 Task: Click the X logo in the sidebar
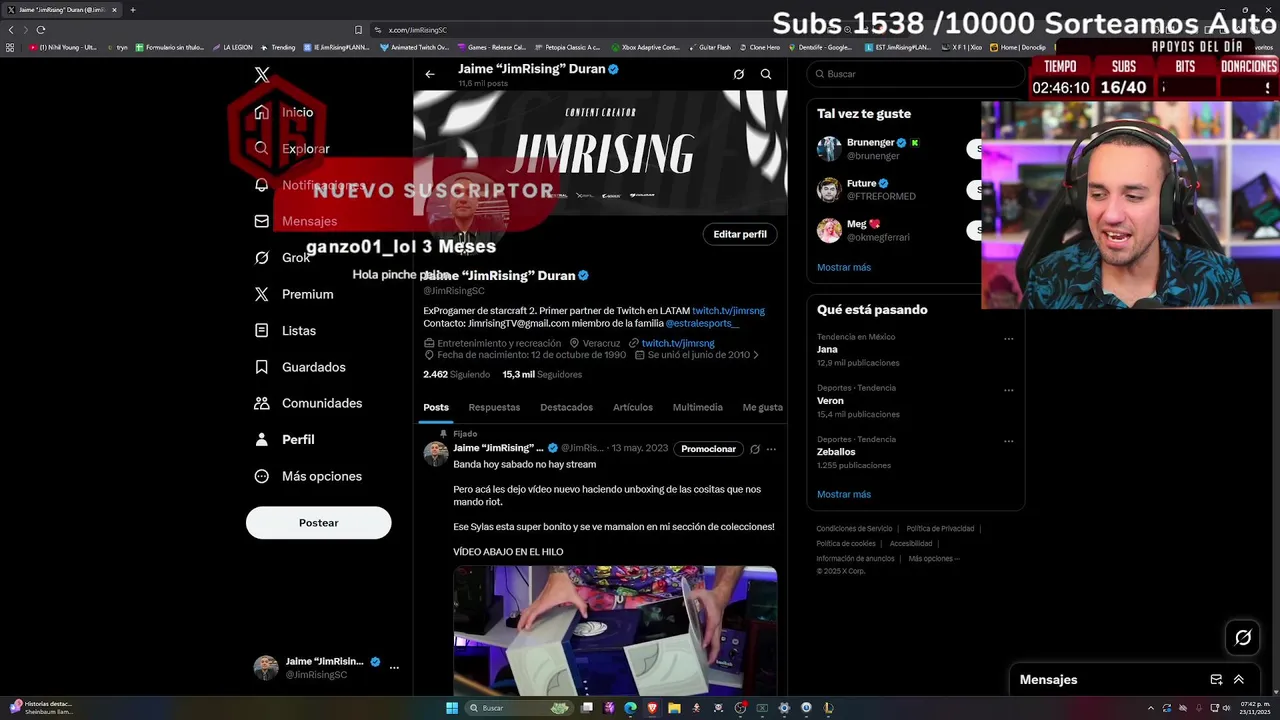pyautogui.click(x=262, y=75)
